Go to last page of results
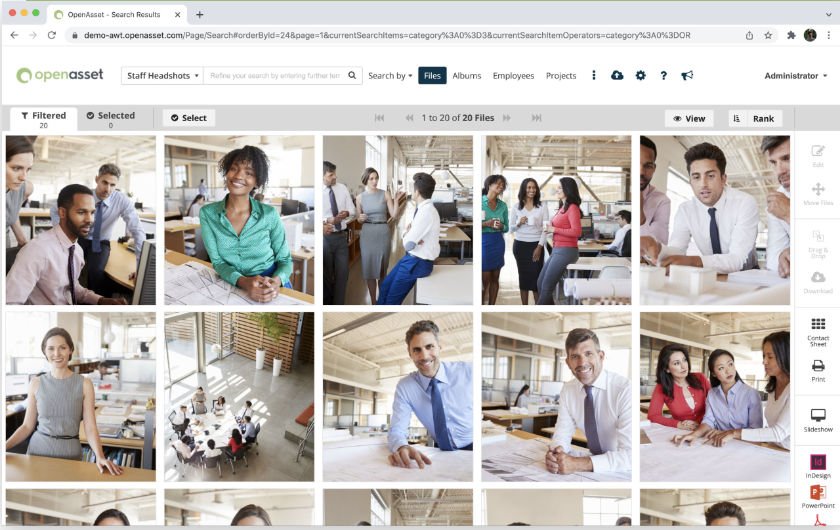 [536, 118]
